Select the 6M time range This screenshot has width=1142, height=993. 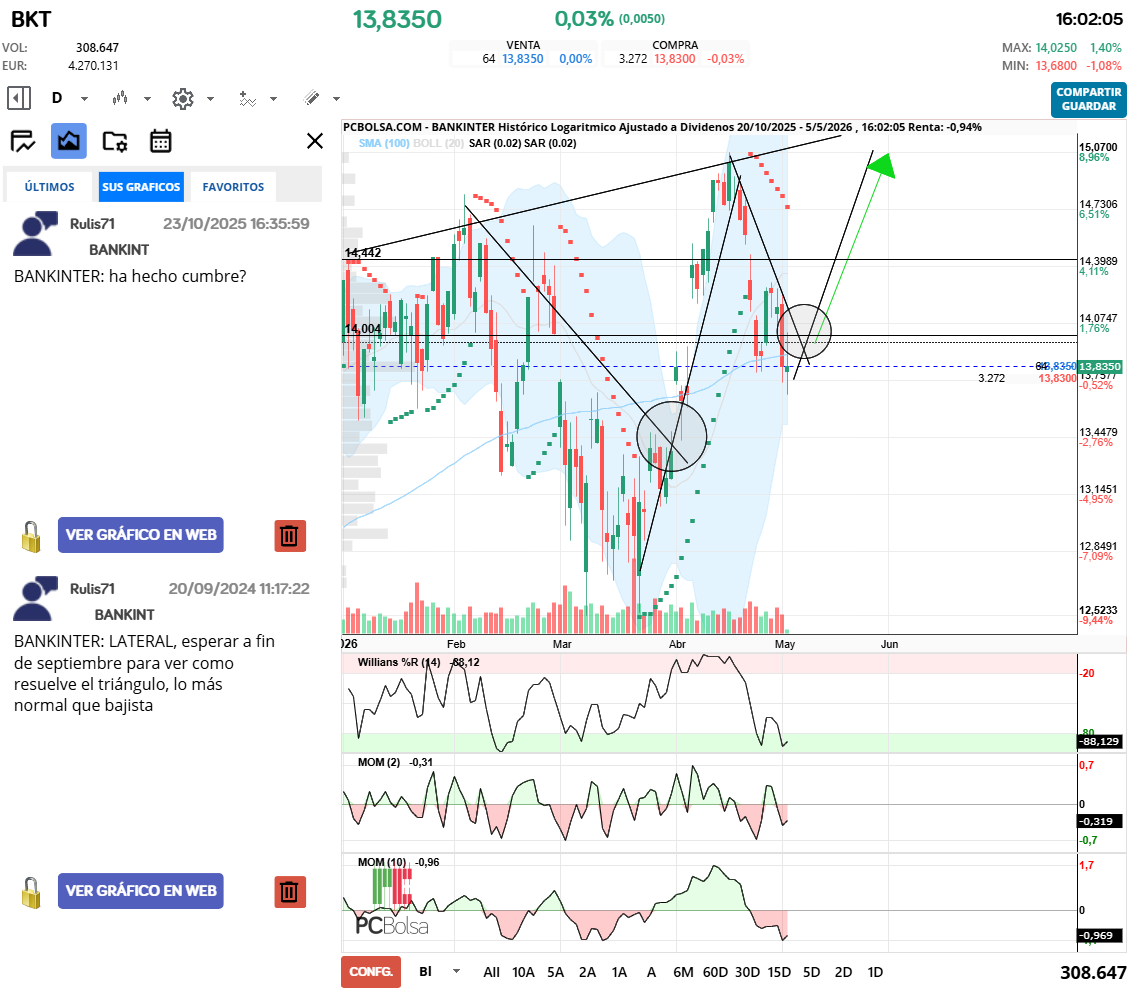point(683,972)
